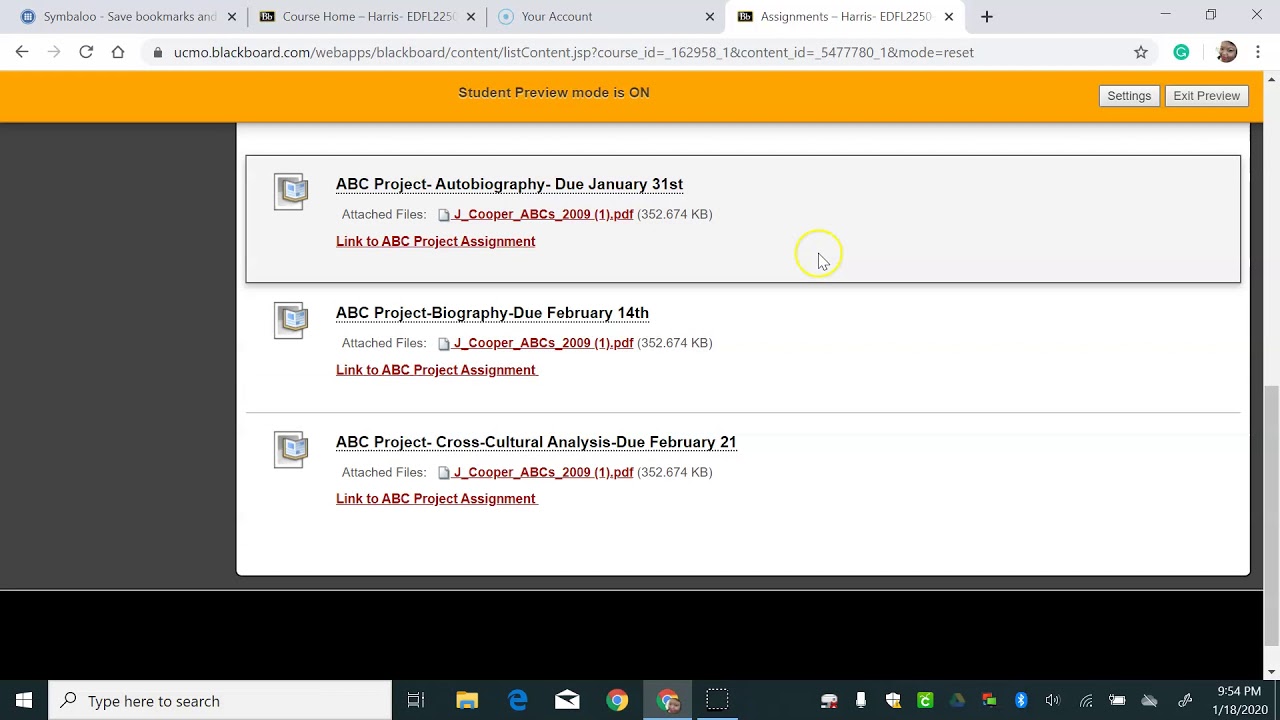Click the Windows Ink pen tray icon
Image resolution: width=1280 pixels, height=720 pixels.
tap(1185, 701)
